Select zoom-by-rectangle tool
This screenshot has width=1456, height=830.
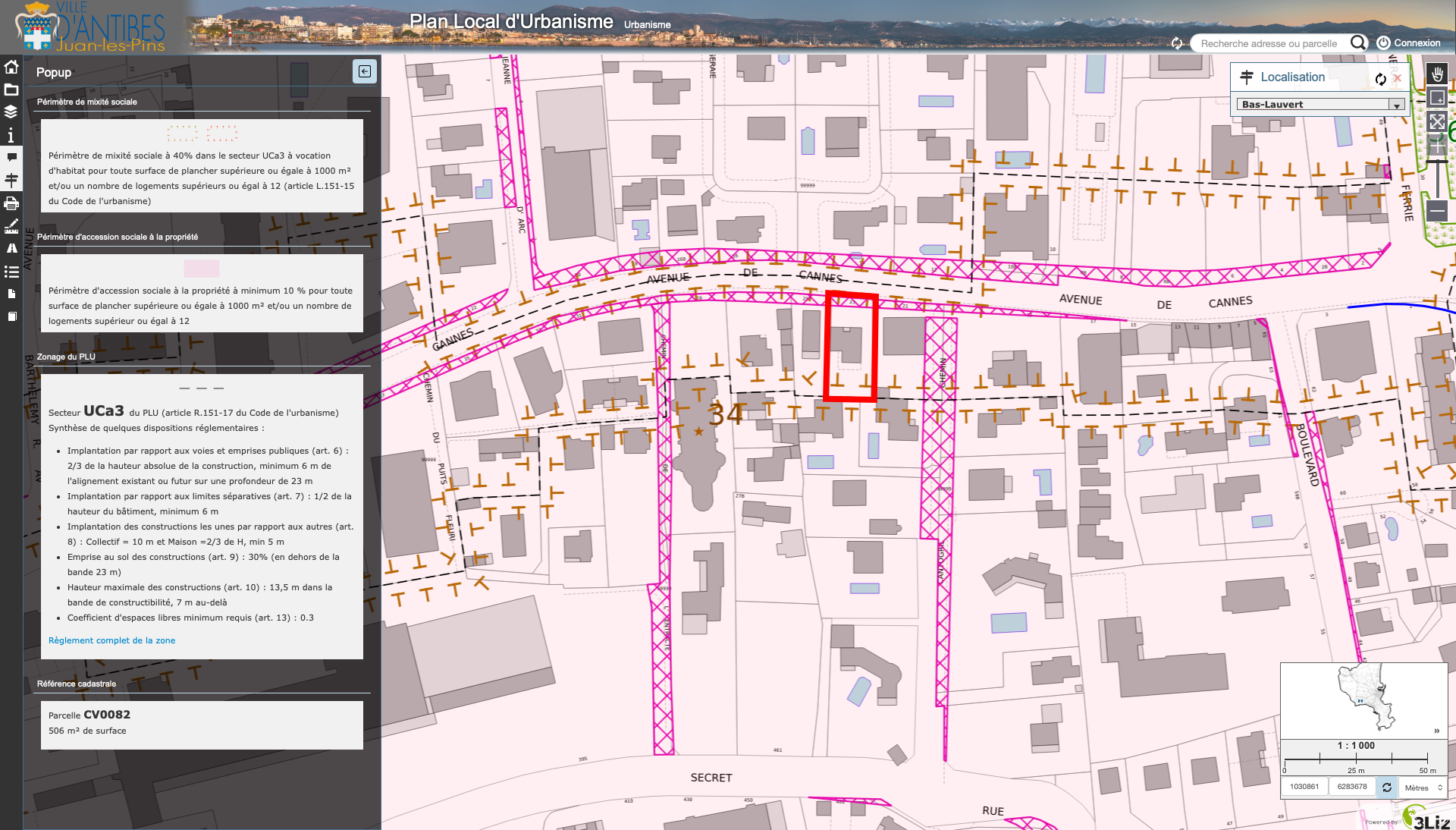pyautogui.click(x=1436, y=98)
